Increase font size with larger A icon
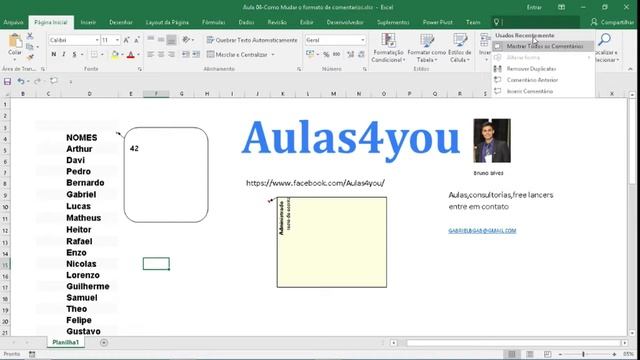 click(127, 40)
